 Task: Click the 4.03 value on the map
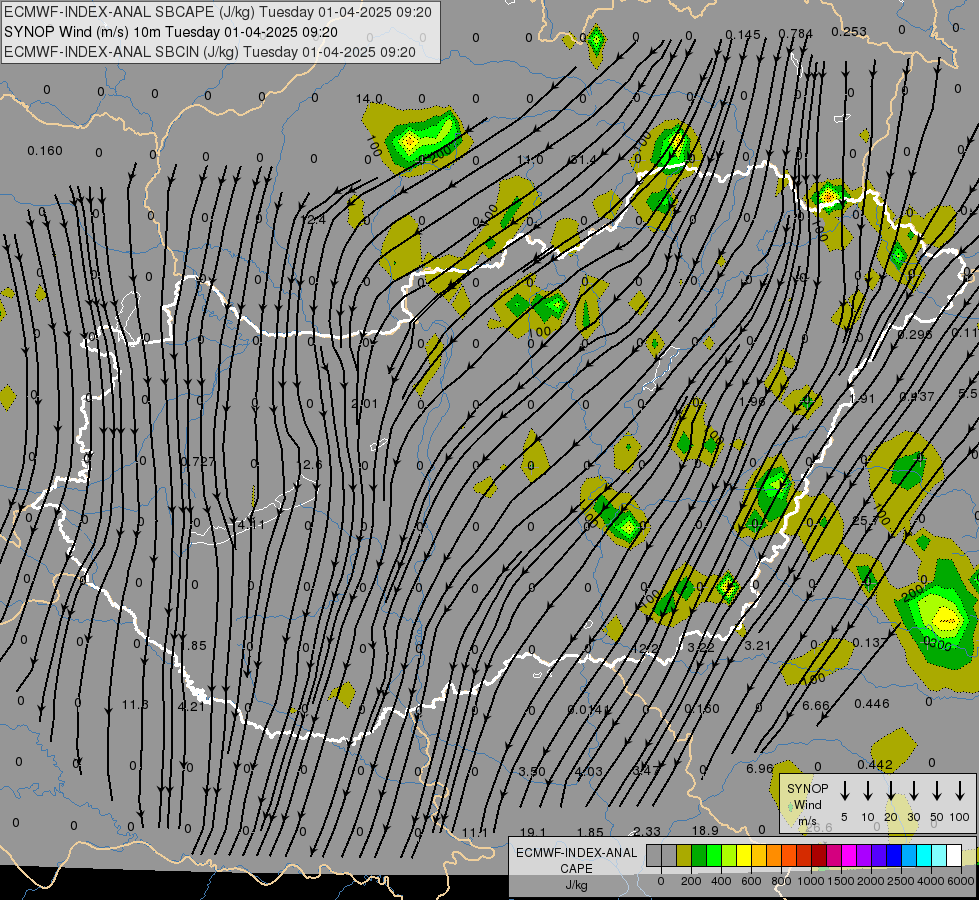[x=589, y=771]
